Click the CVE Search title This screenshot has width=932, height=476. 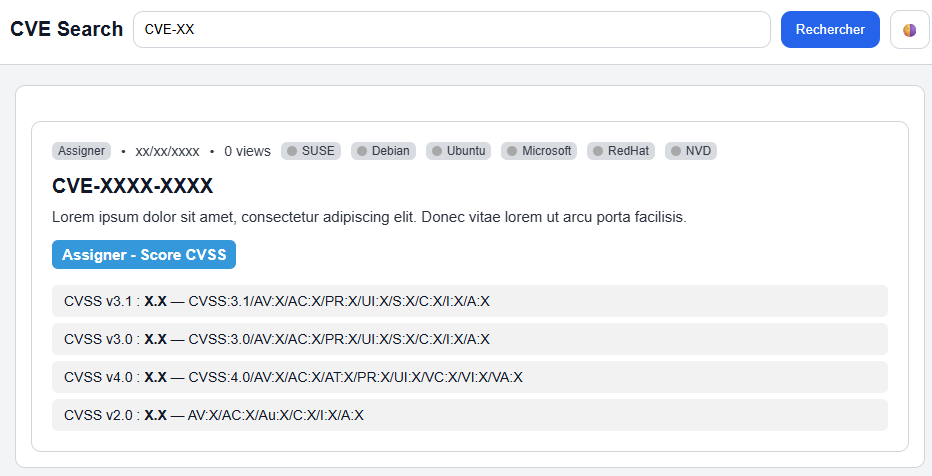67,29
